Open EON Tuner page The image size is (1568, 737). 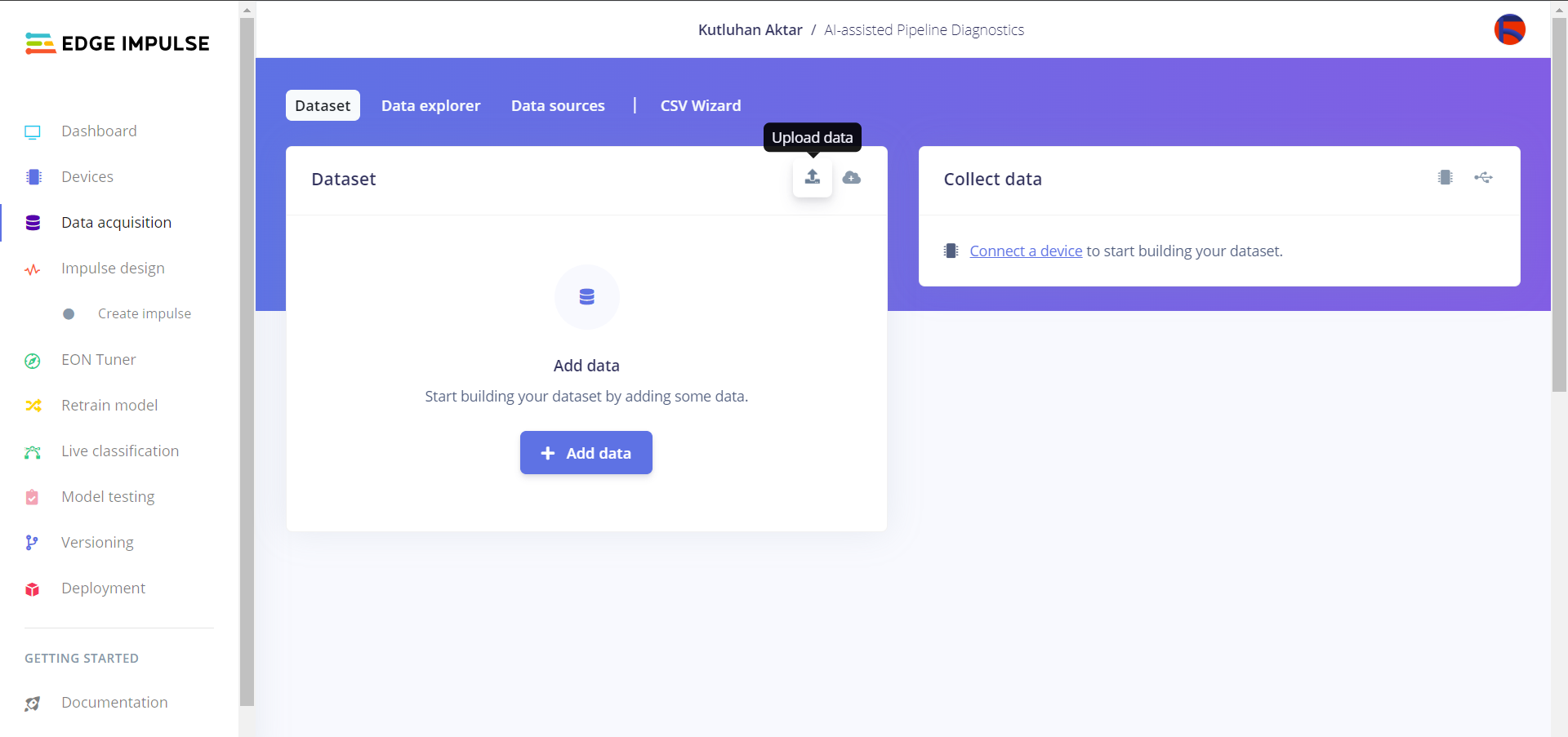[x=99, y=360]
